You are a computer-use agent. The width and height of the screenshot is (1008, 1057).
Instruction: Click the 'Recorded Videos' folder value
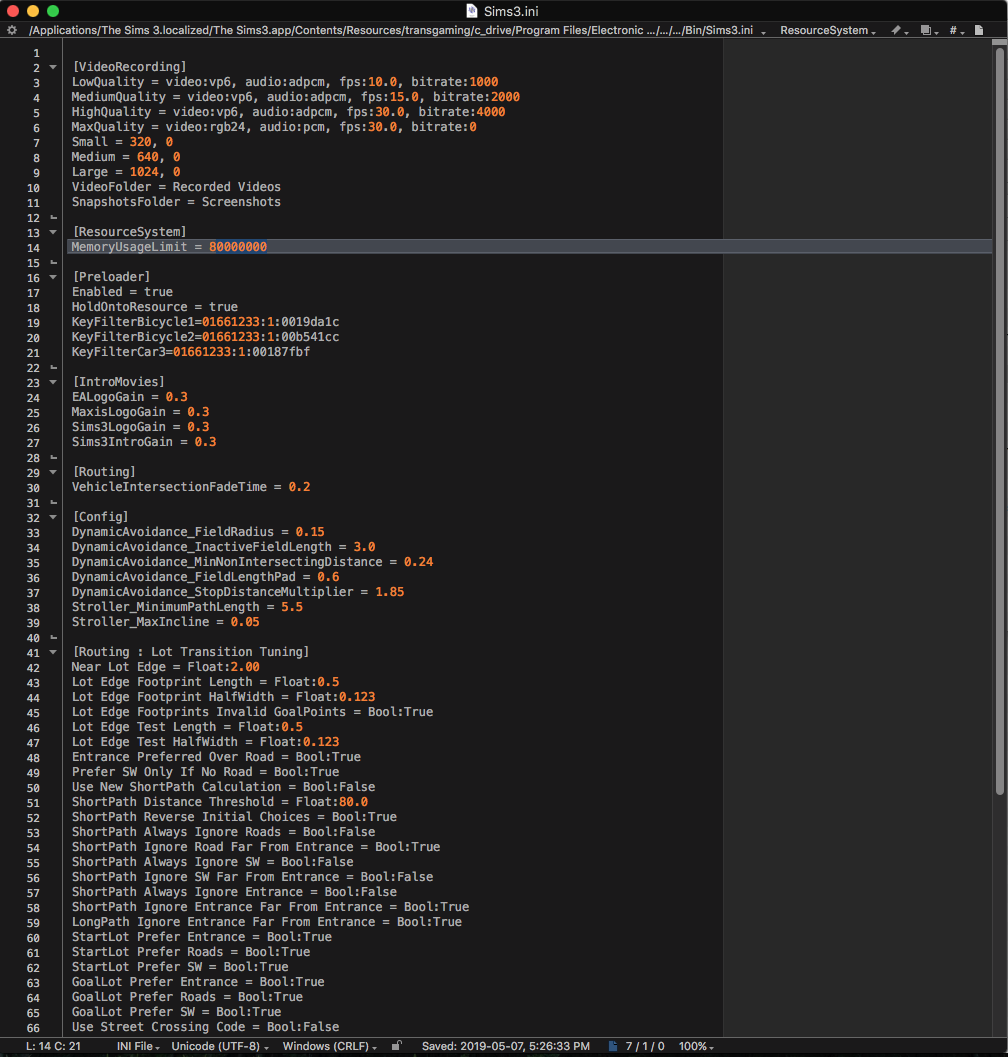click(x=227, y=187)
